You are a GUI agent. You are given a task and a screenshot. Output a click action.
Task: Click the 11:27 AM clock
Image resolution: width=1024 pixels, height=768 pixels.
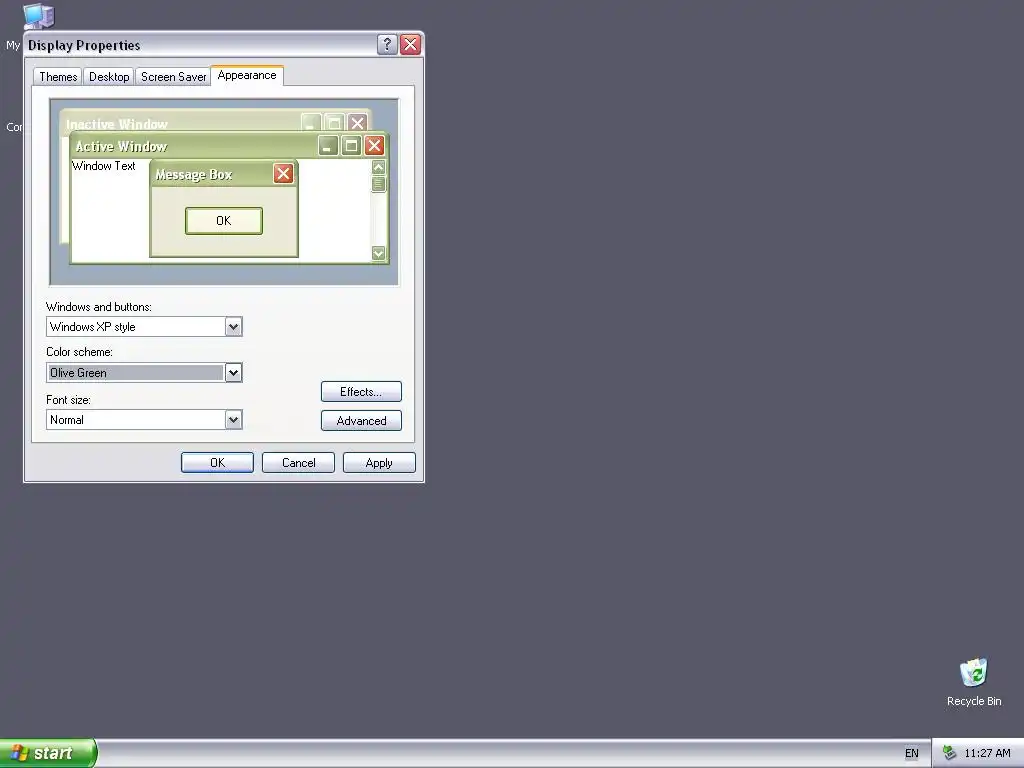click(987, 753)
